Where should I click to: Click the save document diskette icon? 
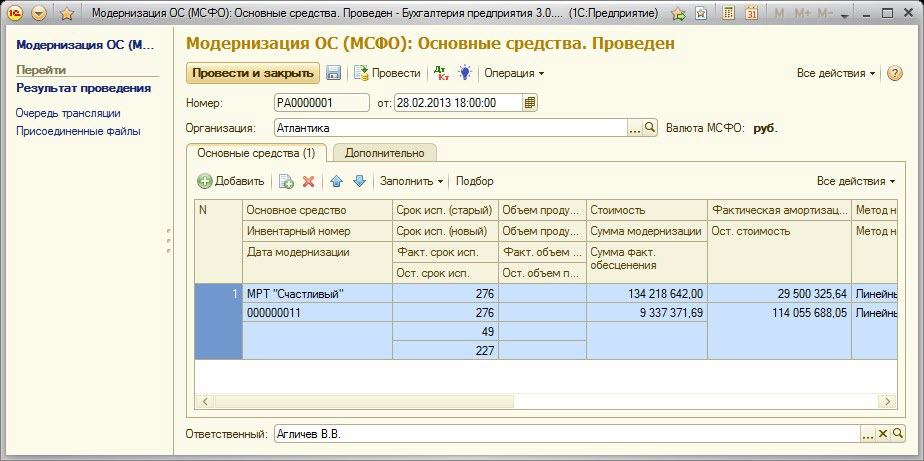[x=334, y=73]
